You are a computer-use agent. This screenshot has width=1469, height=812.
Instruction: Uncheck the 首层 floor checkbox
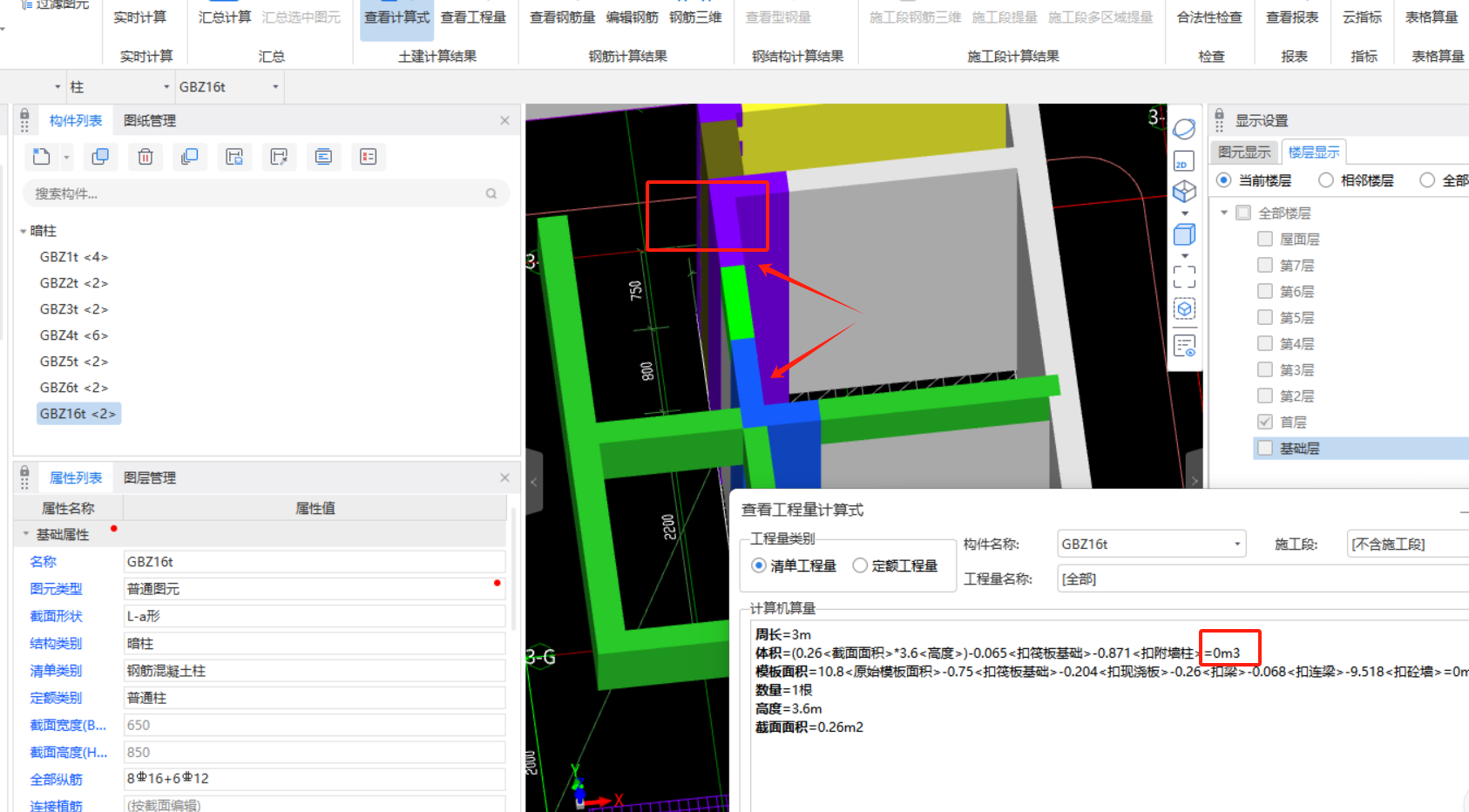1265,422
